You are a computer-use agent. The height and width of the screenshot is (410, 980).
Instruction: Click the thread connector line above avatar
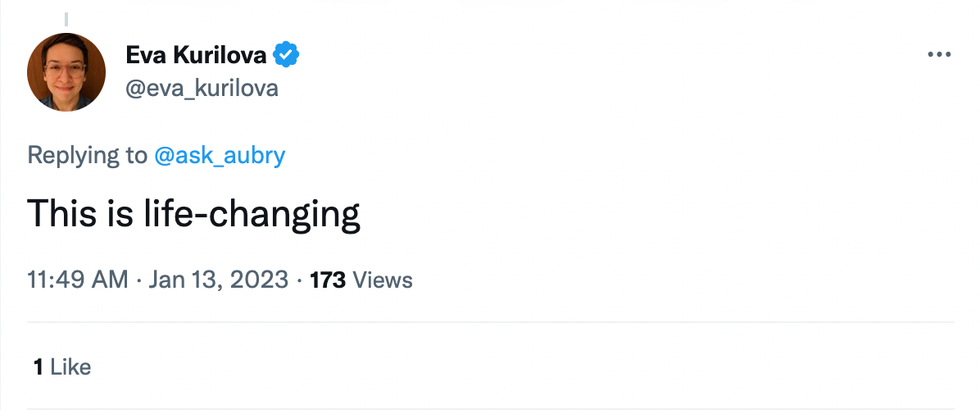[66, 17]
